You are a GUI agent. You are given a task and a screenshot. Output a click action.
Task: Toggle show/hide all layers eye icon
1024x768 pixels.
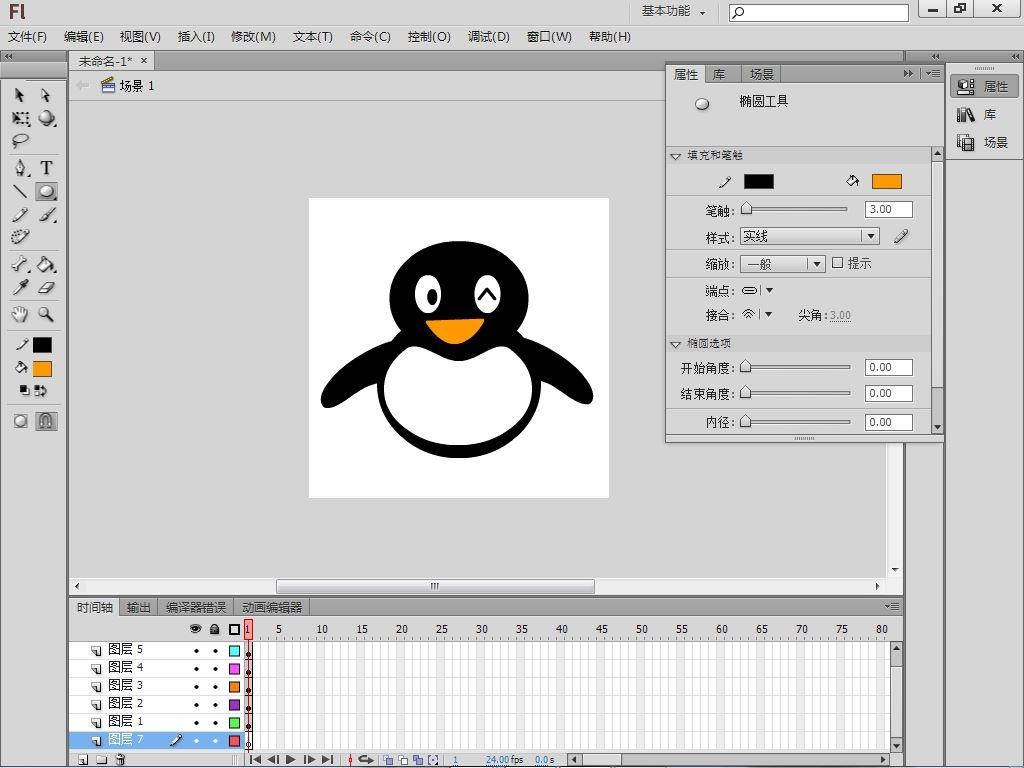(x=195, y=629)
